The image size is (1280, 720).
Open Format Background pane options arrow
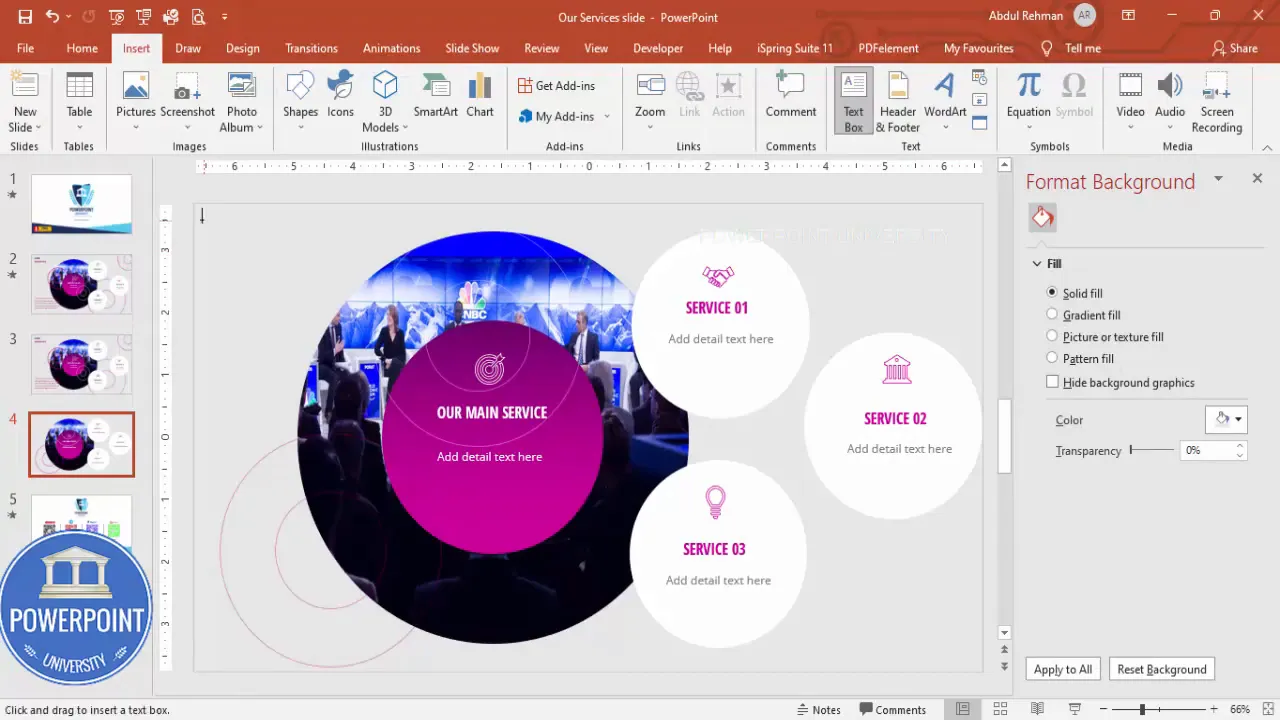click(1218, 179)
